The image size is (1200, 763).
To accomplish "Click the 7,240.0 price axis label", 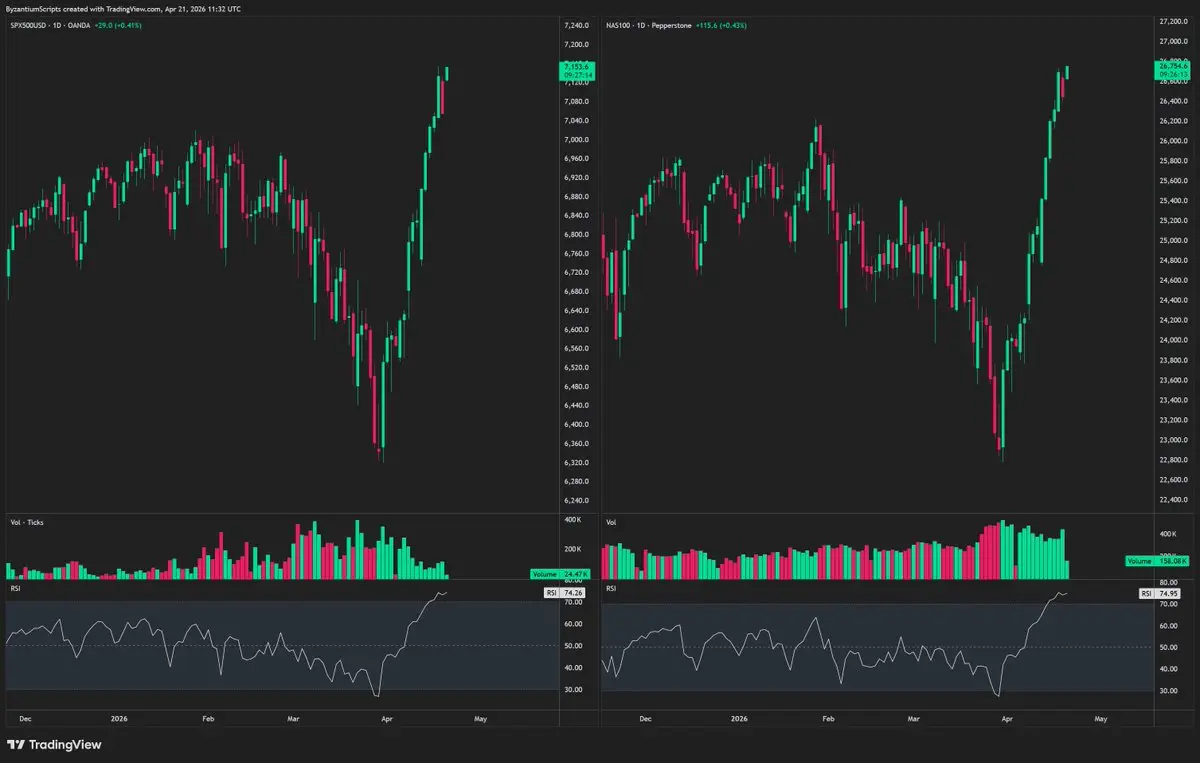I will tap(575, 25).
